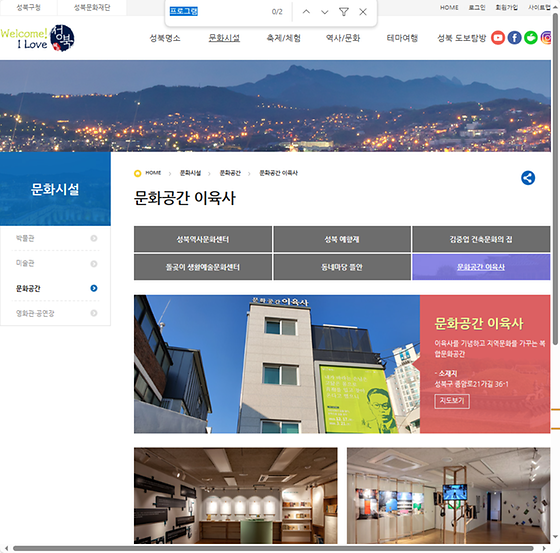Screen dimensions: 560x553
Task: Click the 문화시설 blue sidebar heading
Action: coord(55,189)
